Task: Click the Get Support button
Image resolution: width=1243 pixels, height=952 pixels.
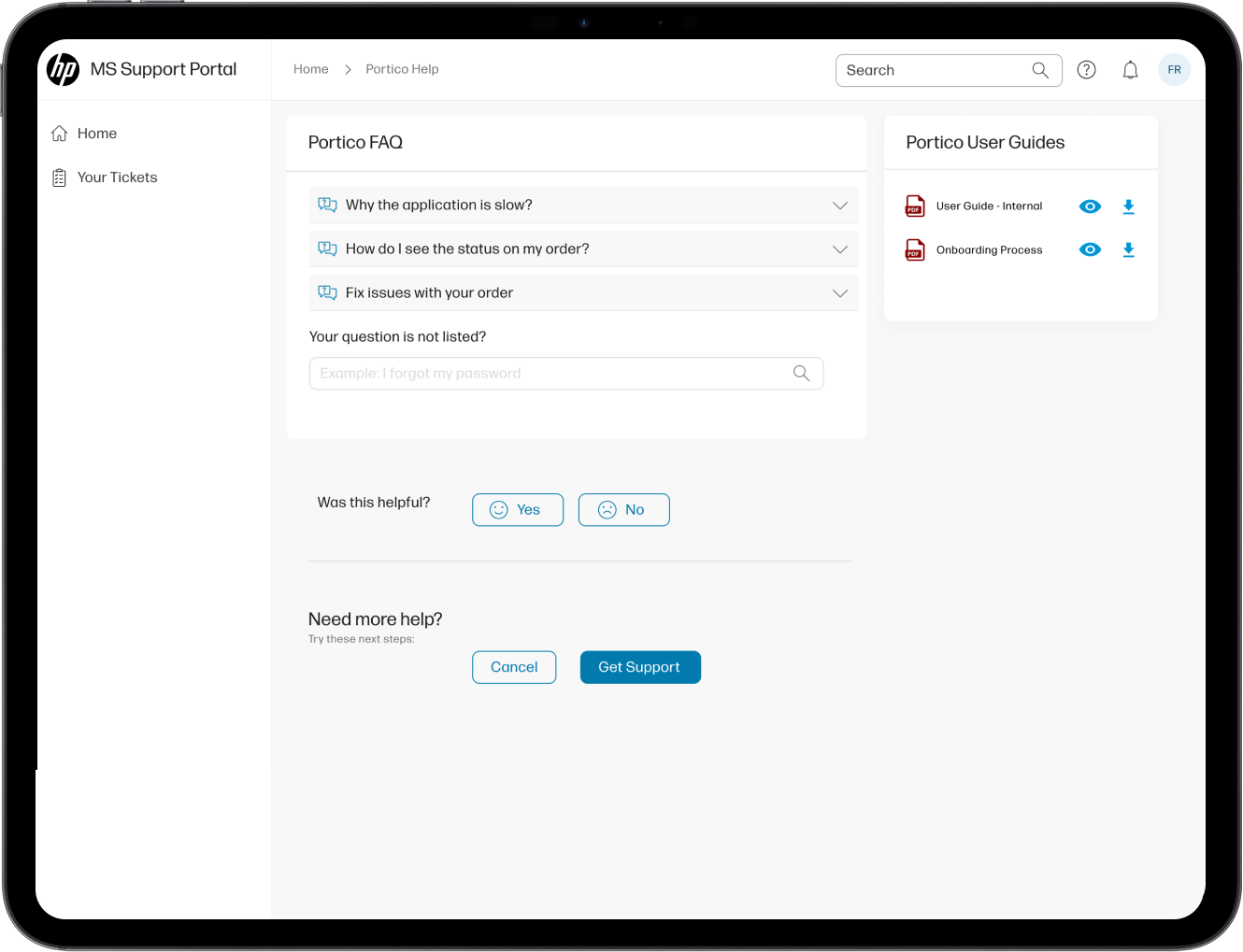Action: click(x=640, y=667)
